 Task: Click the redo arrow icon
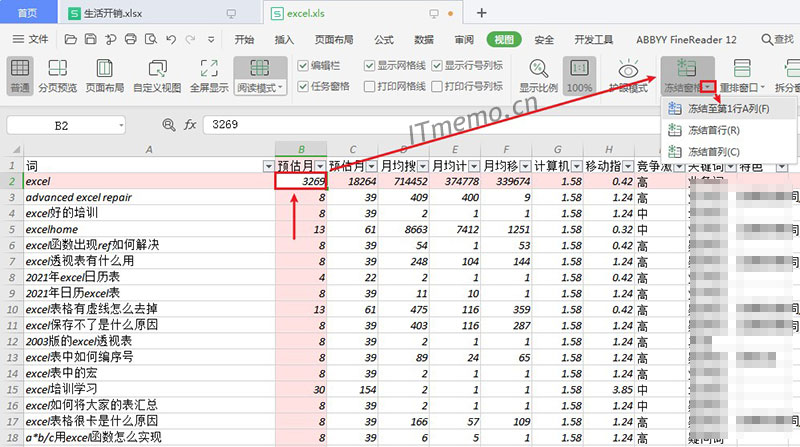click(x=190, y=39)
